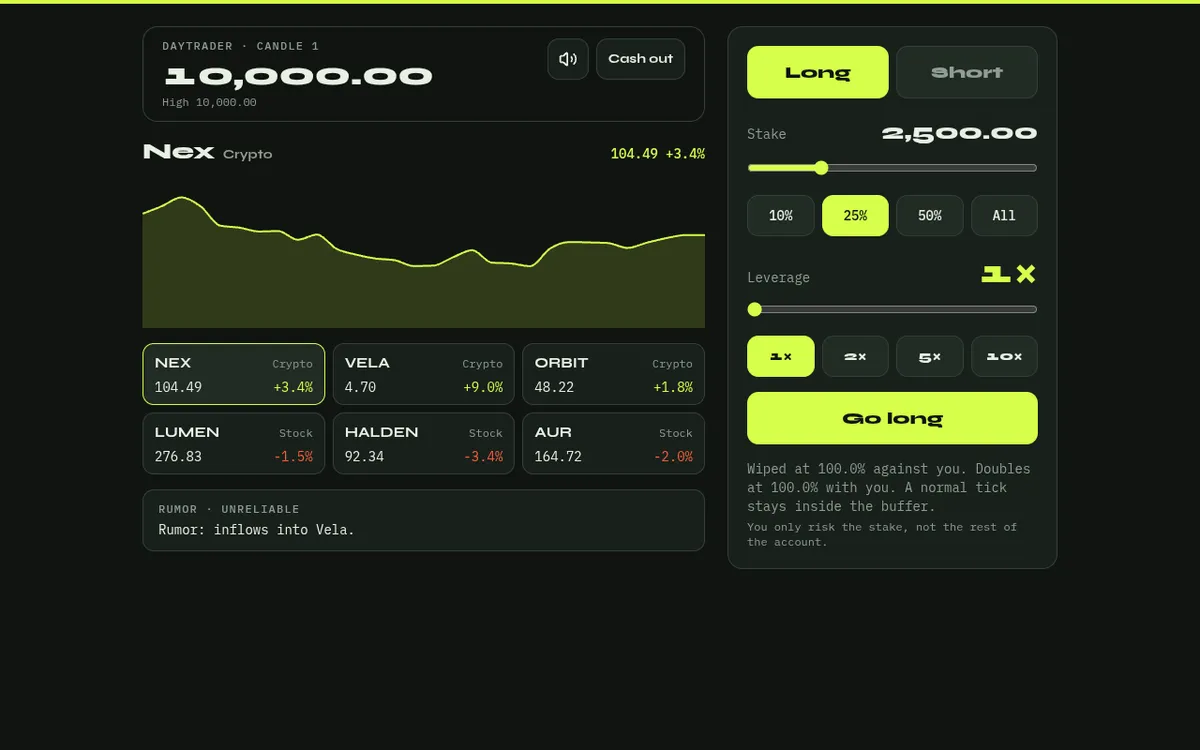Choose 10x leverage

tap(1004, 356)
